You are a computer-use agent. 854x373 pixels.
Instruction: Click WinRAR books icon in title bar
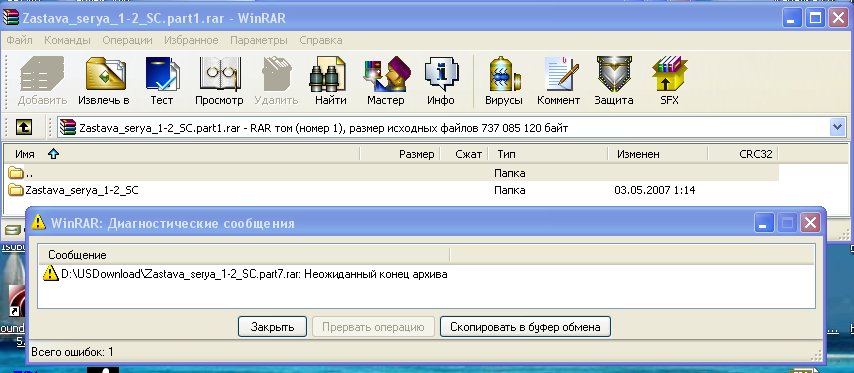[x=10, y=18]
